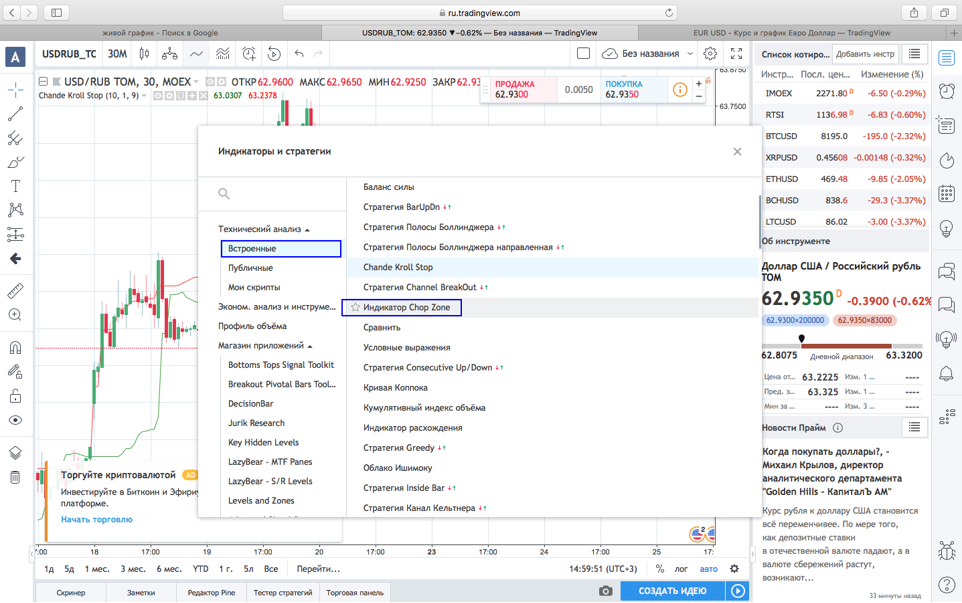Undo the last chart action
The height and width of the screenshot is (603, 962).
(x=299, y=54)
